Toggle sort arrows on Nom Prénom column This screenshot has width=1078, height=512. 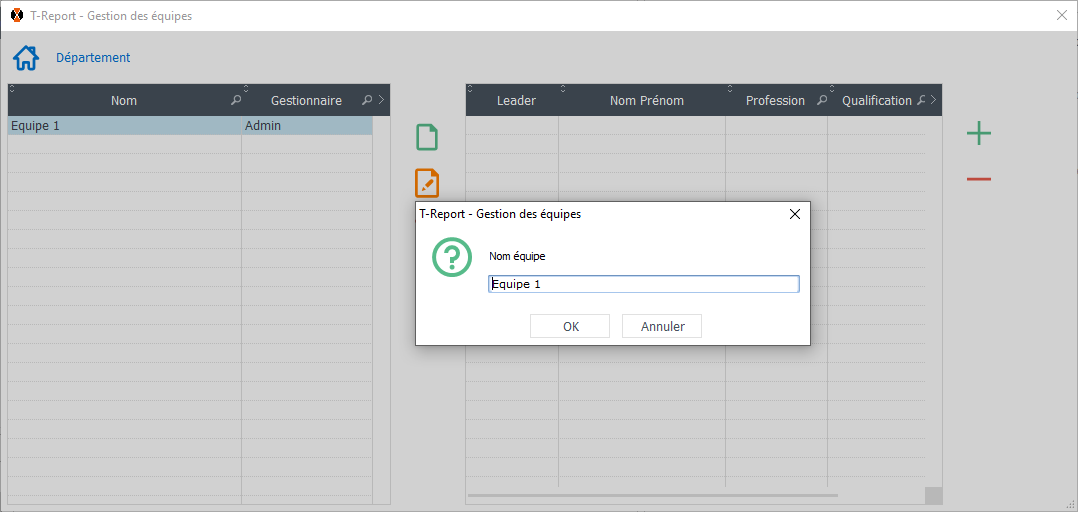pos(563,89)
